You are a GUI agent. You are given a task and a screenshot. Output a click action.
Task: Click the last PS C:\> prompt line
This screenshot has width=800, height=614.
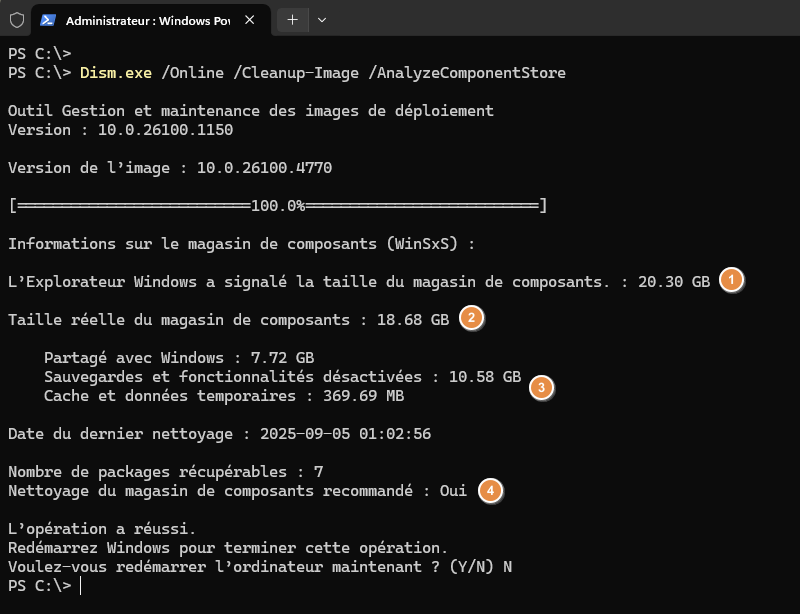tap(40, 585)
